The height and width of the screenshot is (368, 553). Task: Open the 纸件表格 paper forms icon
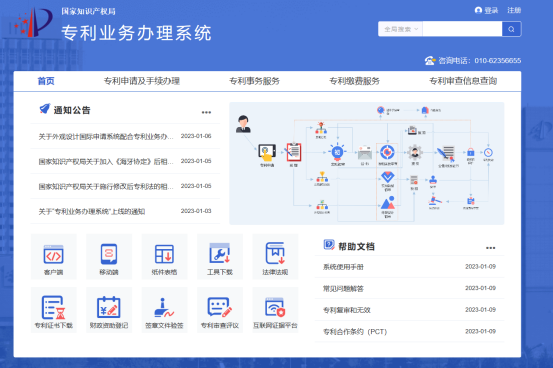(x=164, y=257)
